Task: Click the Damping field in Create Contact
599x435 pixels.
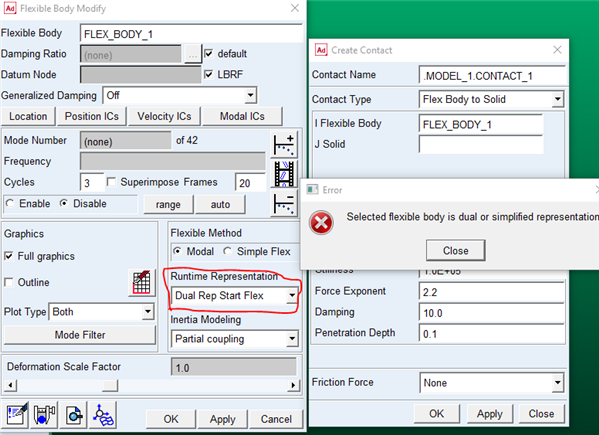Action: (x=492, y=313)
